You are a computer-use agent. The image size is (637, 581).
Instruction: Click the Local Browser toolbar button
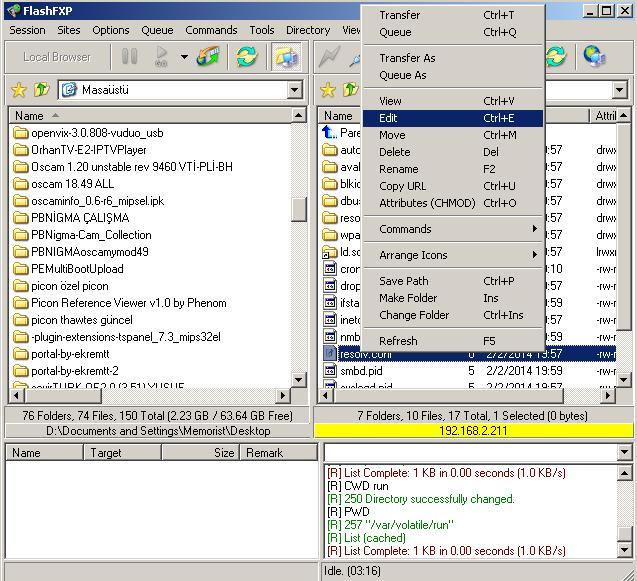(x=57, y=57)
